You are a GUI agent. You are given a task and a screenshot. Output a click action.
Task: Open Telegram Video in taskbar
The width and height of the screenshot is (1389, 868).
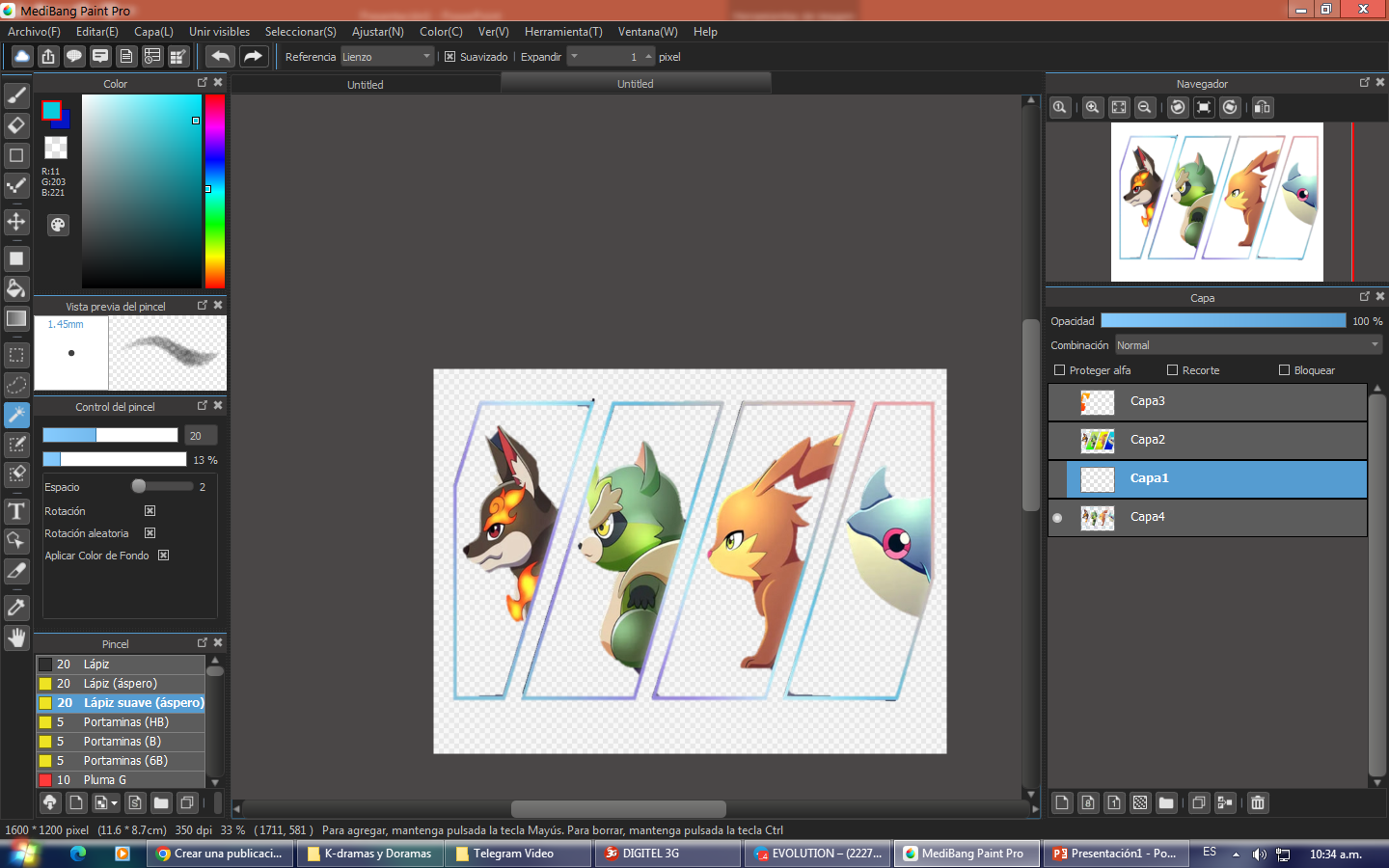(x=518, y=854)
